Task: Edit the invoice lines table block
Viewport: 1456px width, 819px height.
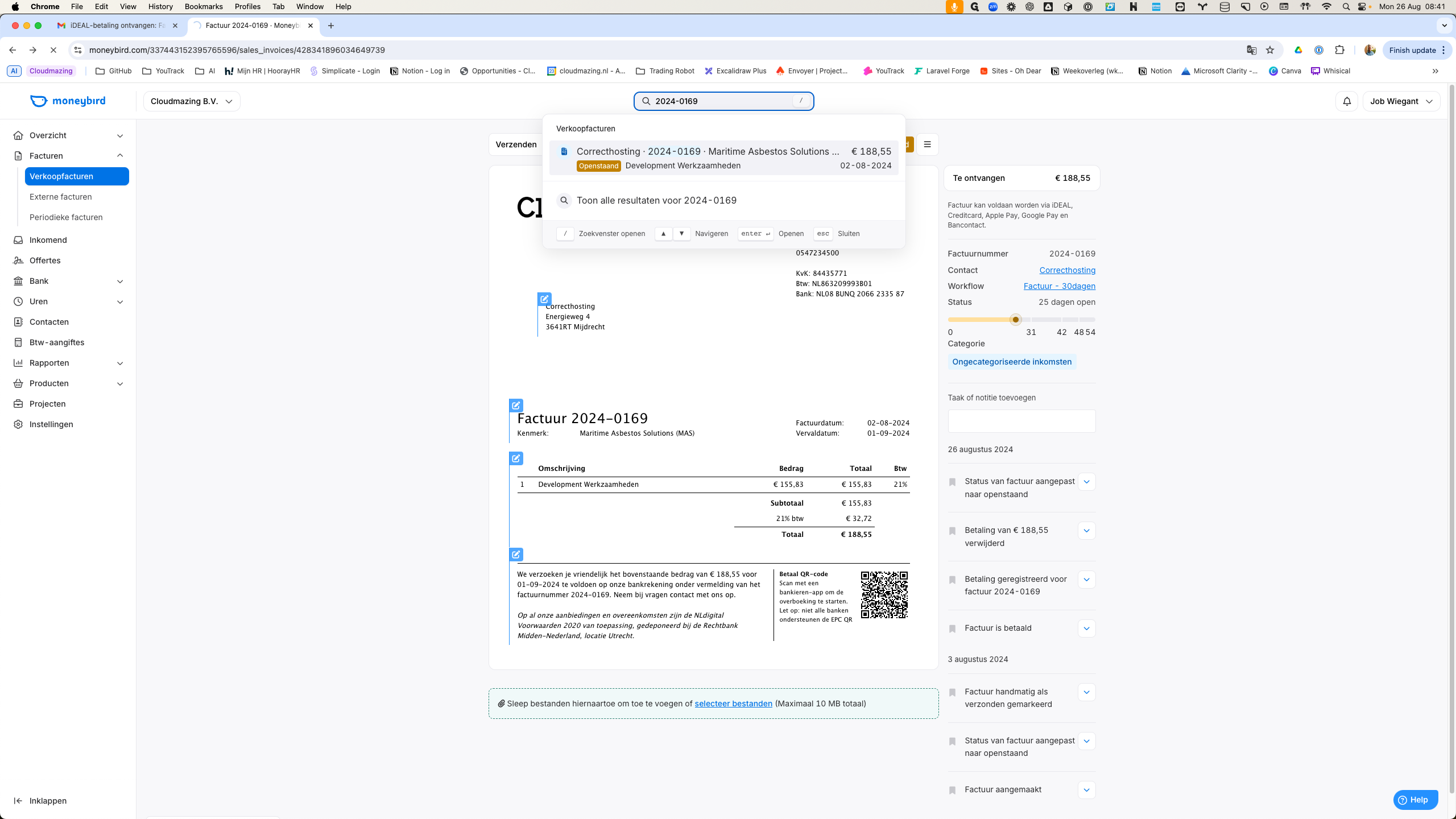Action: (516, 458)
